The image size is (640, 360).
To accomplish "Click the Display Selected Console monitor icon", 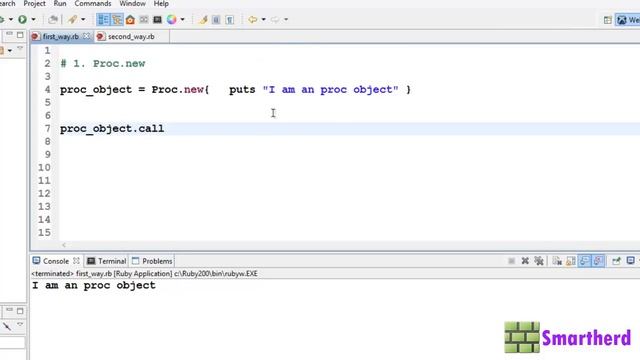I will click(631, 260).
